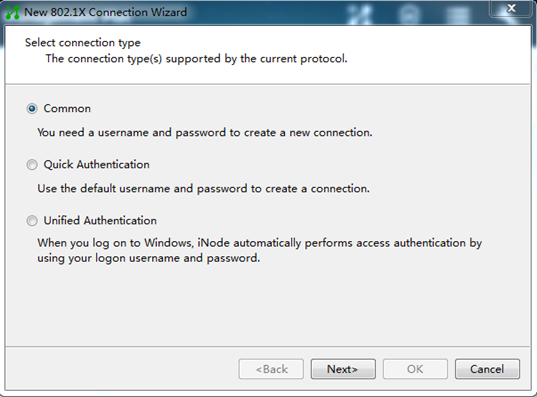Click the disabled OK button
537x397 pixels.
[x=415, y=369]
